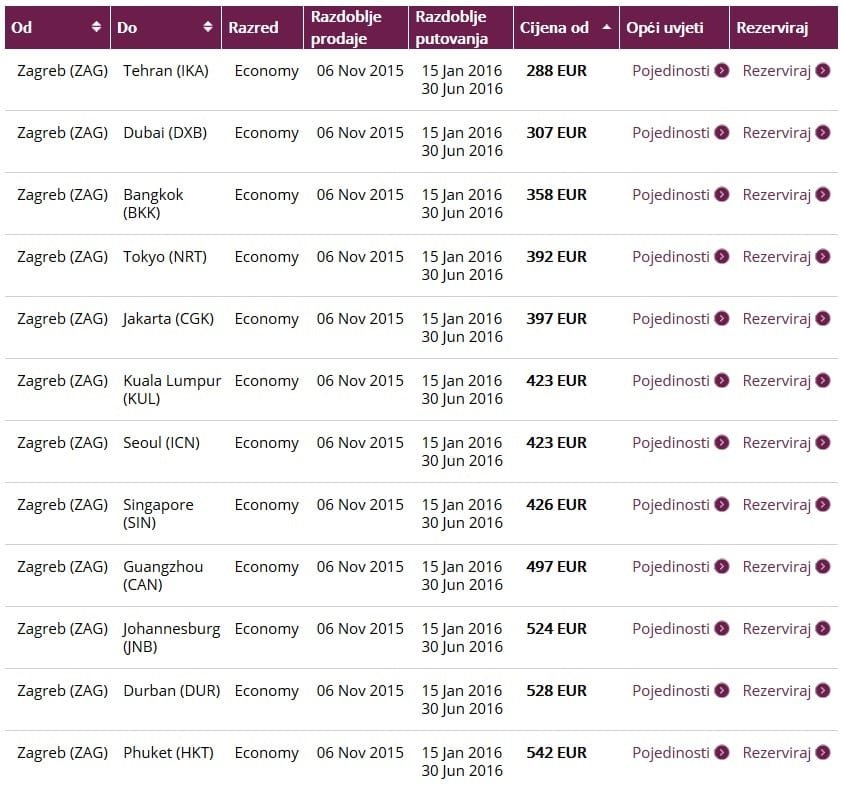844x785 pixels.
Task: Click the arrow icon beside Guangzhou Pojedinosti
Action: tap(721, 566)
